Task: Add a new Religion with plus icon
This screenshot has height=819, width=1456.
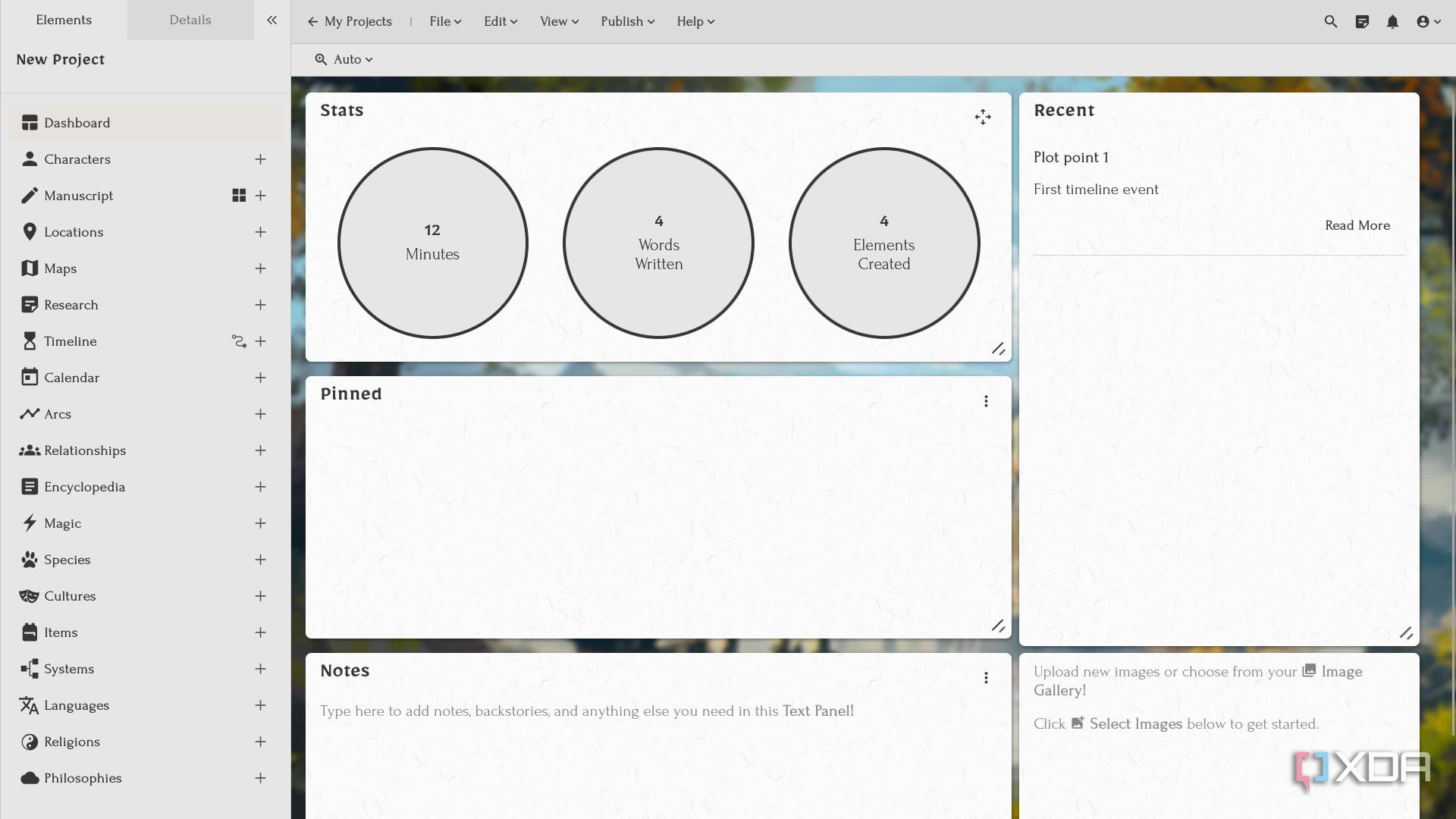Action: coord(260,742)
